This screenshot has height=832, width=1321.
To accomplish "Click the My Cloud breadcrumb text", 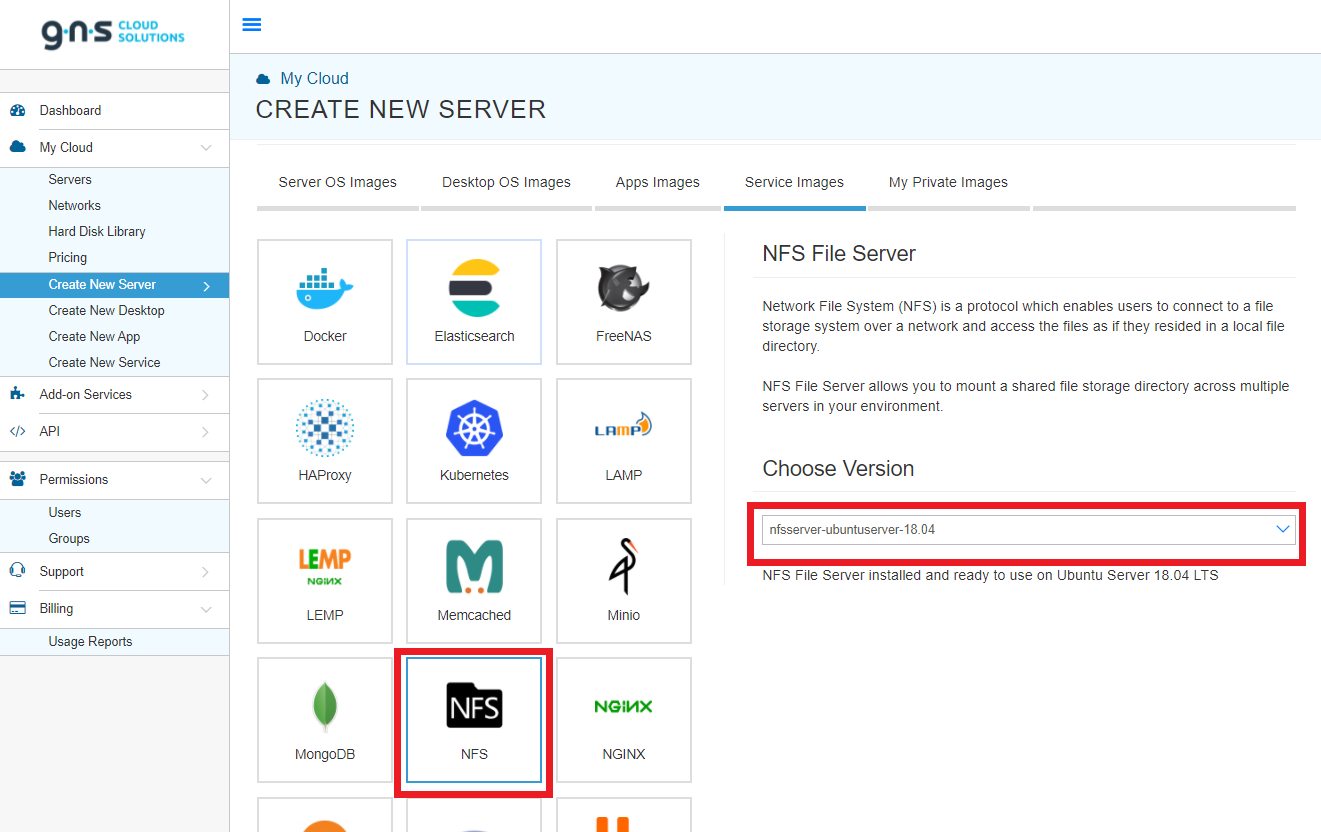I will click(x=315, y=79).
